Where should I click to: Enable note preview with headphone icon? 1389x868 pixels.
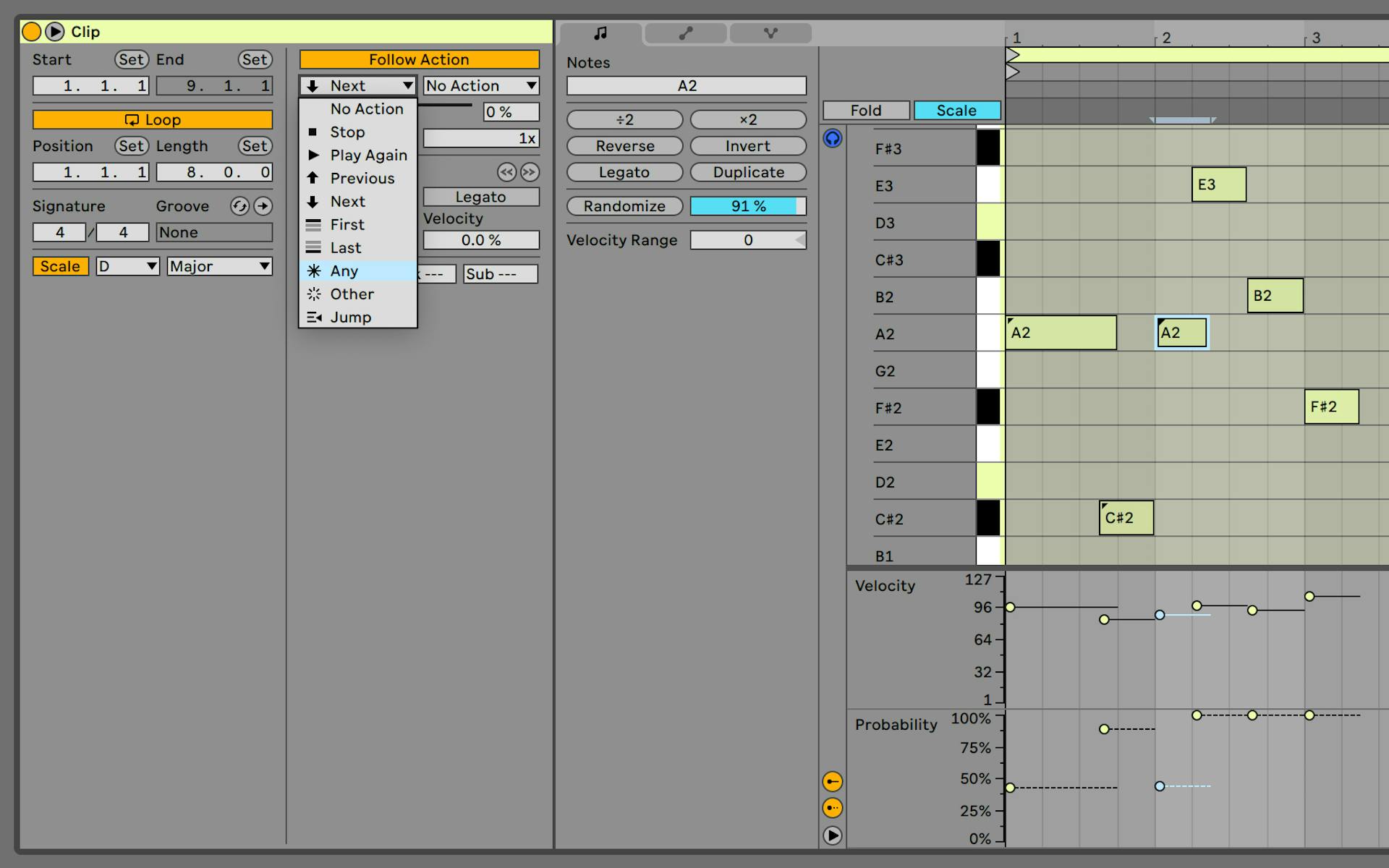pyautogui.click(x=833, y=139)
